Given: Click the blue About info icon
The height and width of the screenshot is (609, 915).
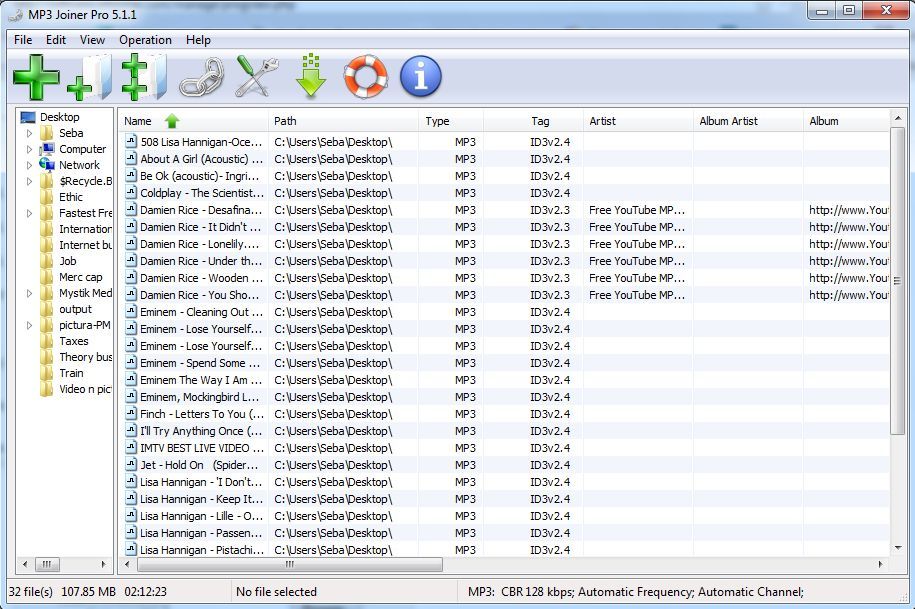Looking at the screenshot, I should click(x=419, y=73).
